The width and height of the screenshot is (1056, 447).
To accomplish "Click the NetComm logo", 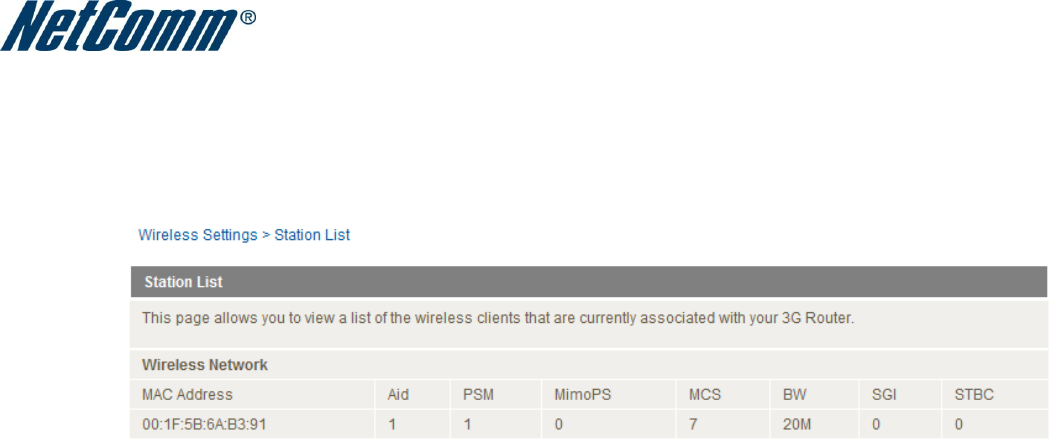I will [128, 28].
